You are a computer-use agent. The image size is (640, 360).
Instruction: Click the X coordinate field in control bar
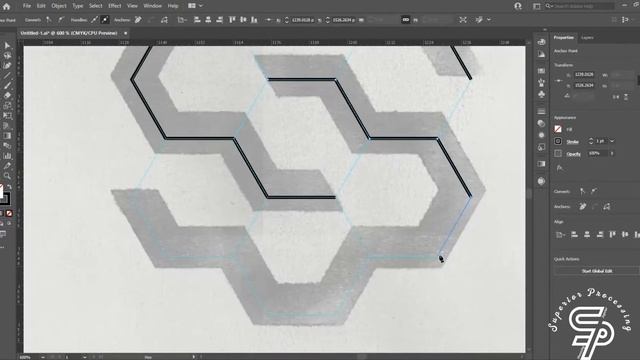click(x=302, y=20)
